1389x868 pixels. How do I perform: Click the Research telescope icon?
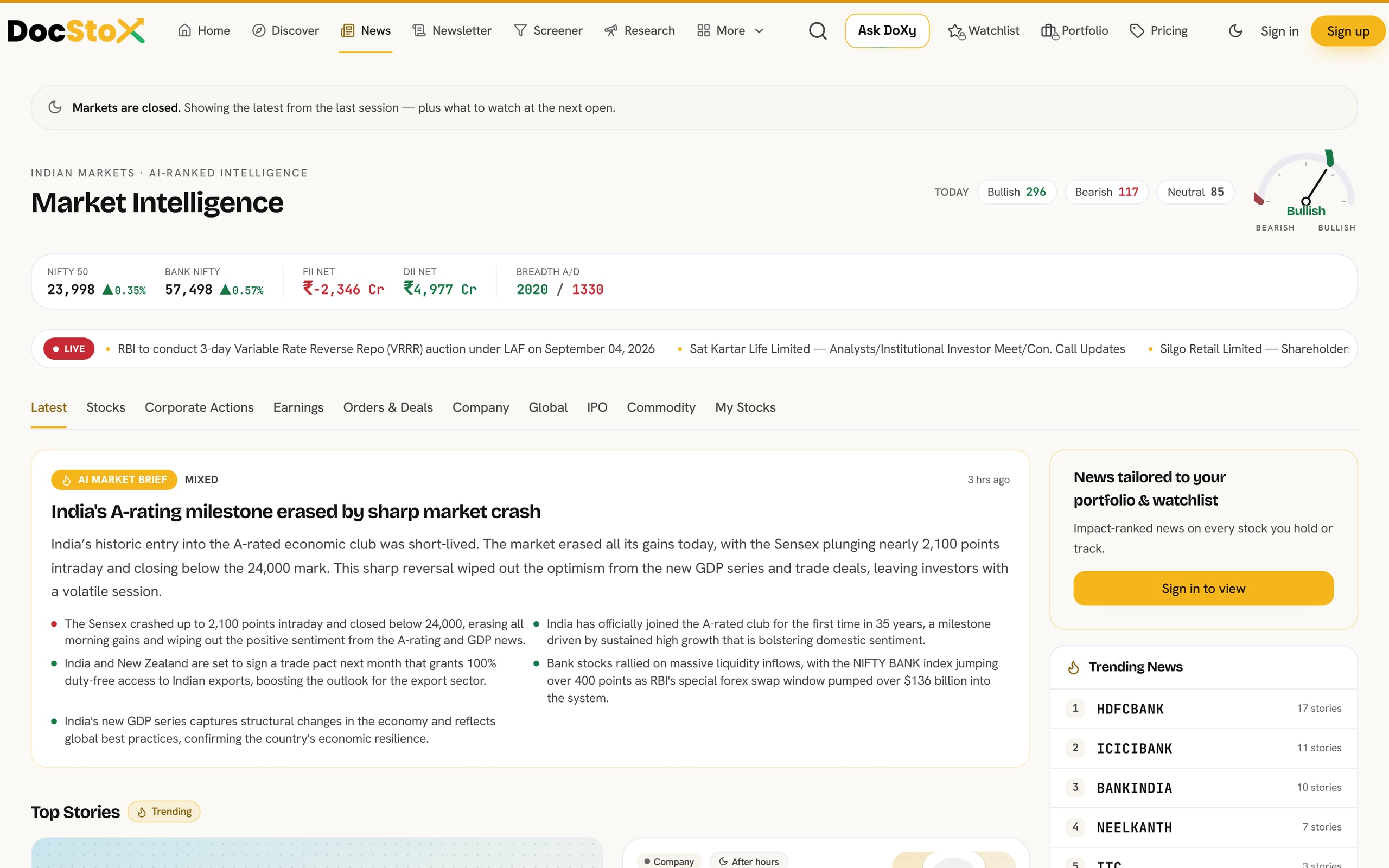coord(611,30)
